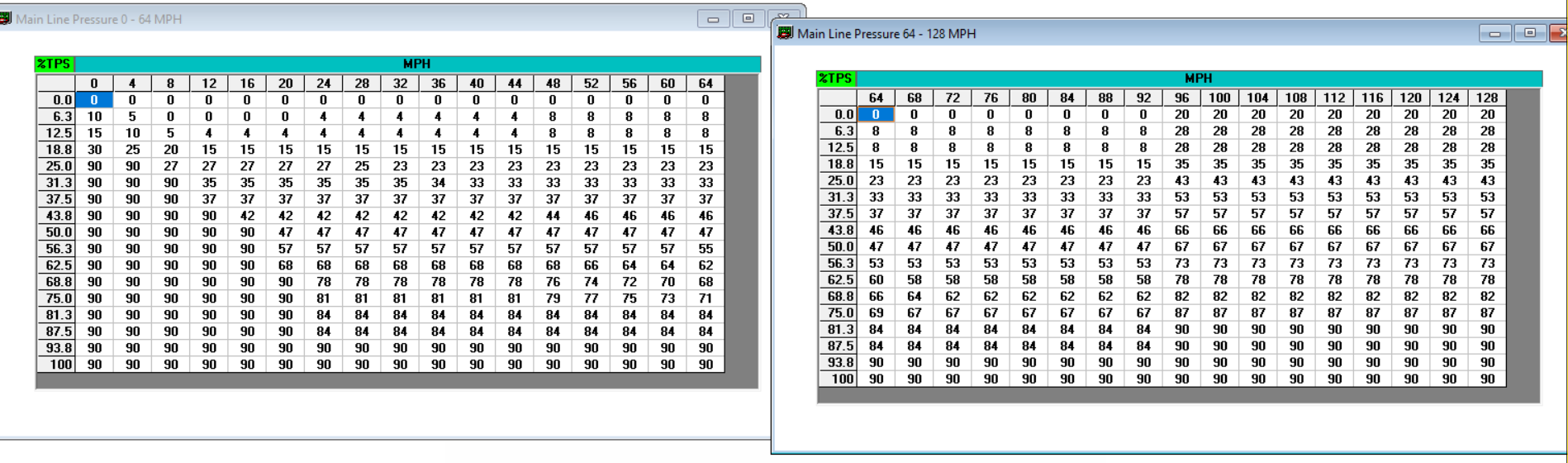The height and width of the screenshot is (463, 1568).
Task: Select the cell containing 34 in the left table
Action: [x=438, y=183]
